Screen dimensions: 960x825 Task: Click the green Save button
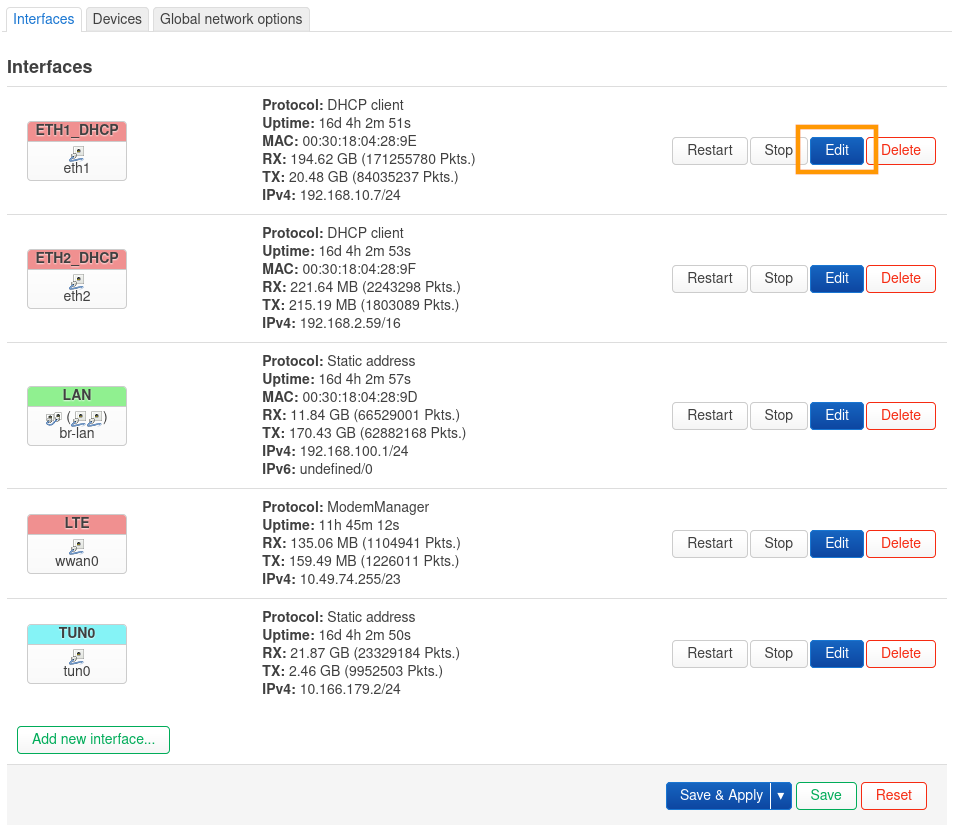point(826,796)
